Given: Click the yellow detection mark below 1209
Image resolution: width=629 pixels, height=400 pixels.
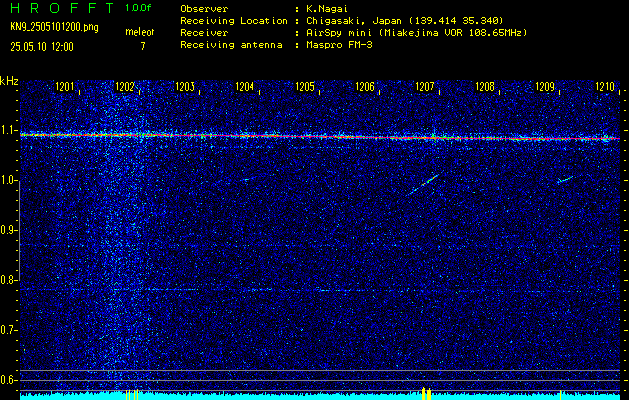Looking at the screenshot, I should pos(560,395).
